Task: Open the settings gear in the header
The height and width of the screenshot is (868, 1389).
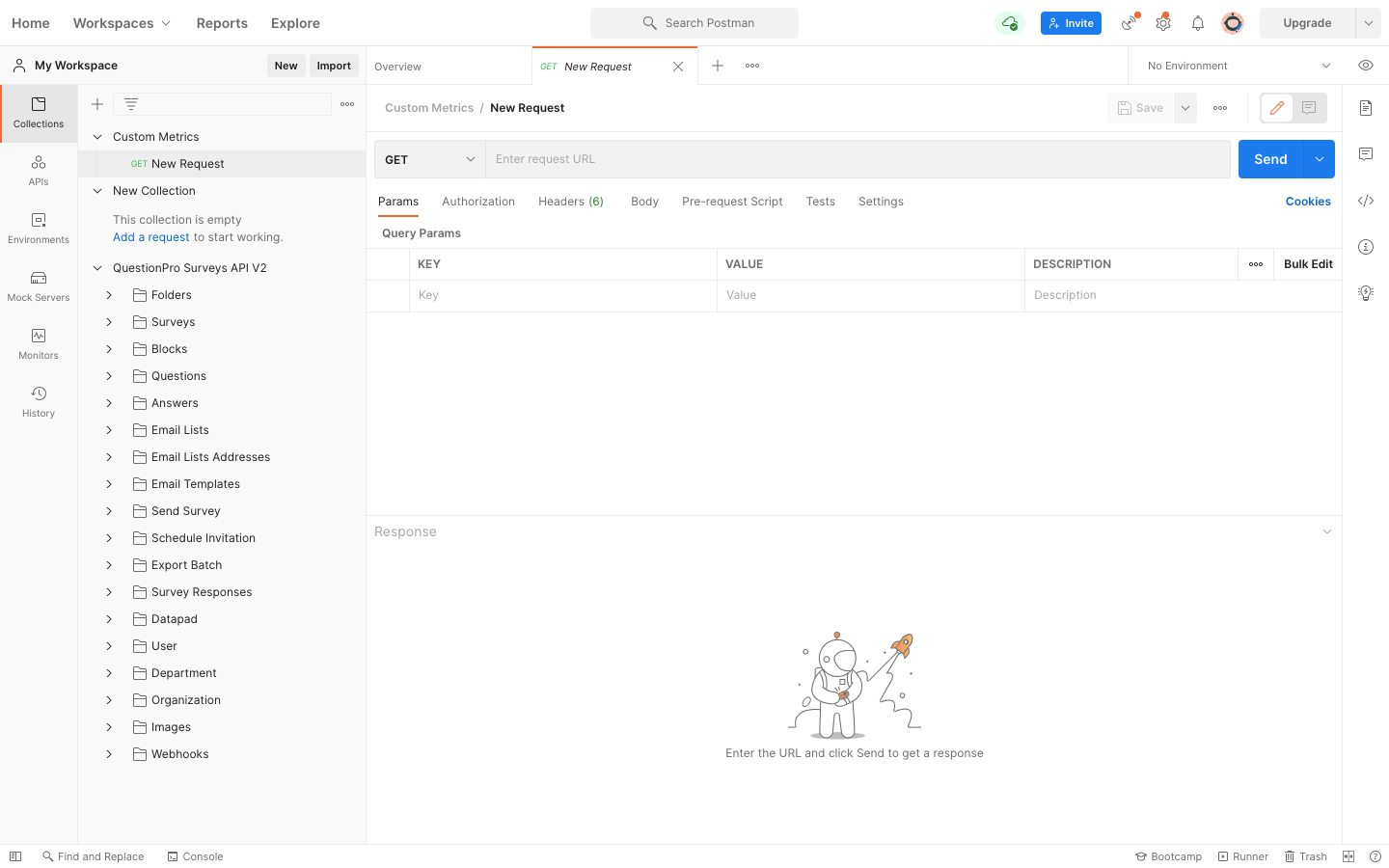Action: pos(1163,22)
